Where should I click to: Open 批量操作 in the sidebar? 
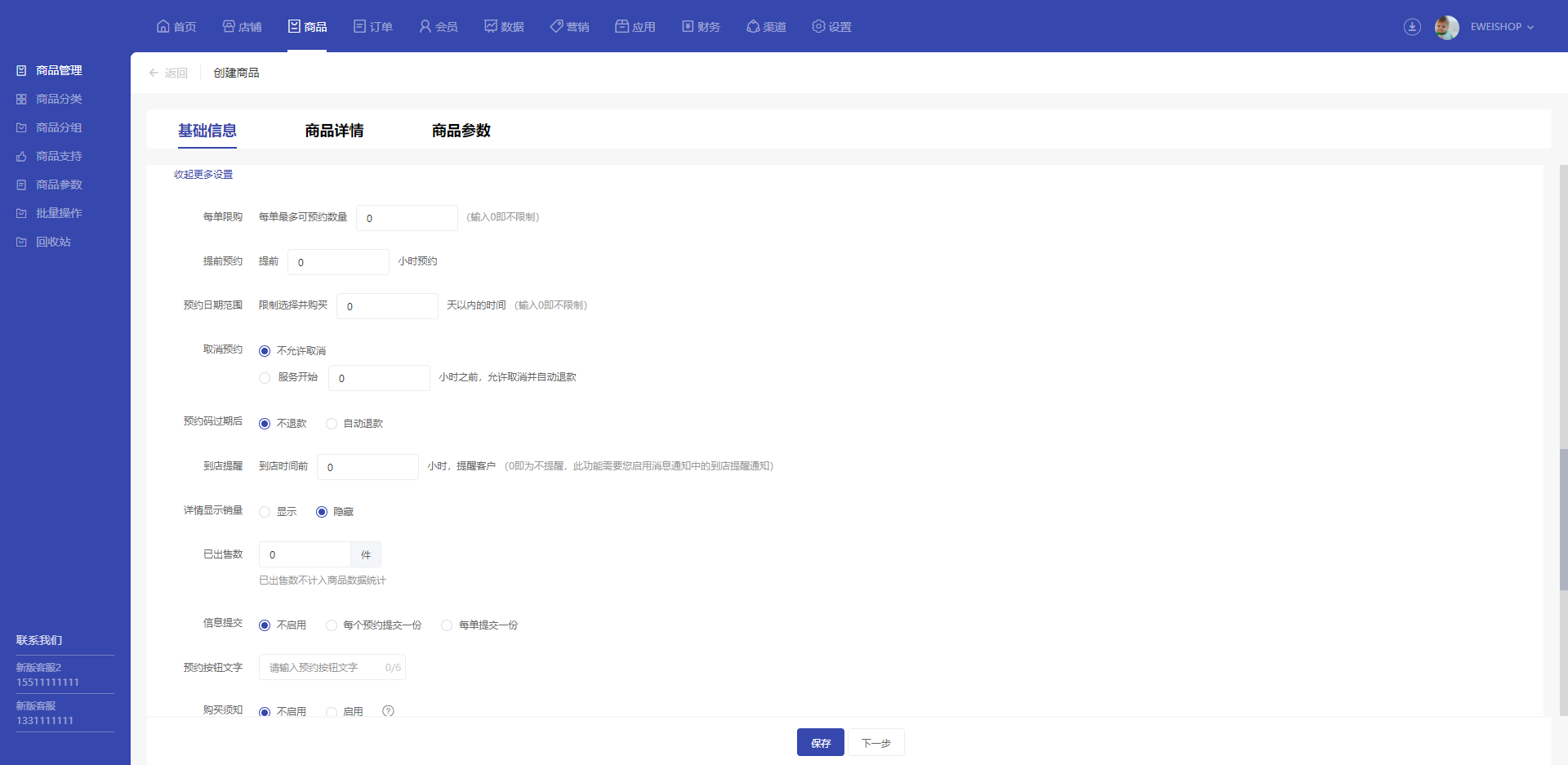click(x=59, y=213)
